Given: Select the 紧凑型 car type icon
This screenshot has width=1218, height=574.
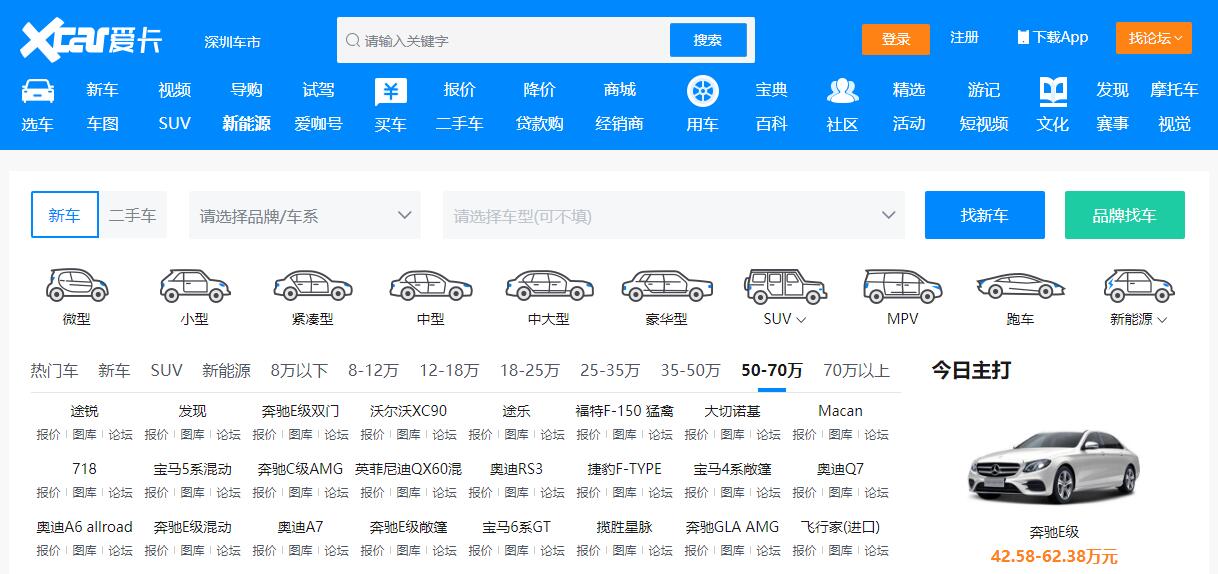Looking at the screenshot, I should point(313,286).
